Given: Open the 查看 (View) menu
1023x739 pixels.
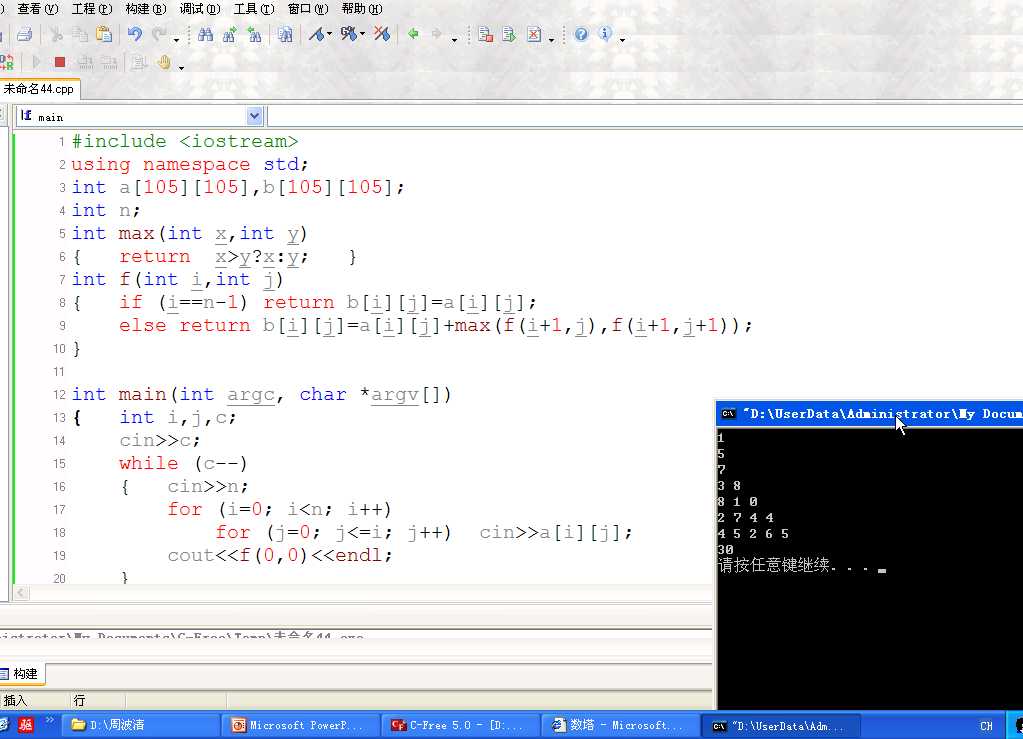Looking at the screenshot, I should point(37,9).
